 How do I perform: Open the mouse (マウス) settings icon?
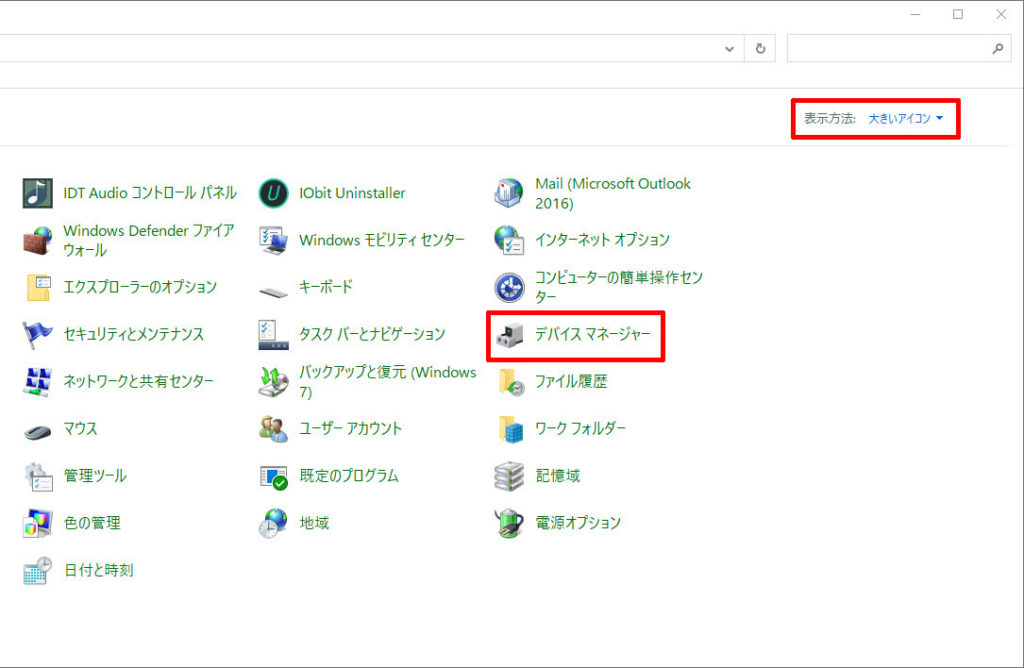click(38, 429)
